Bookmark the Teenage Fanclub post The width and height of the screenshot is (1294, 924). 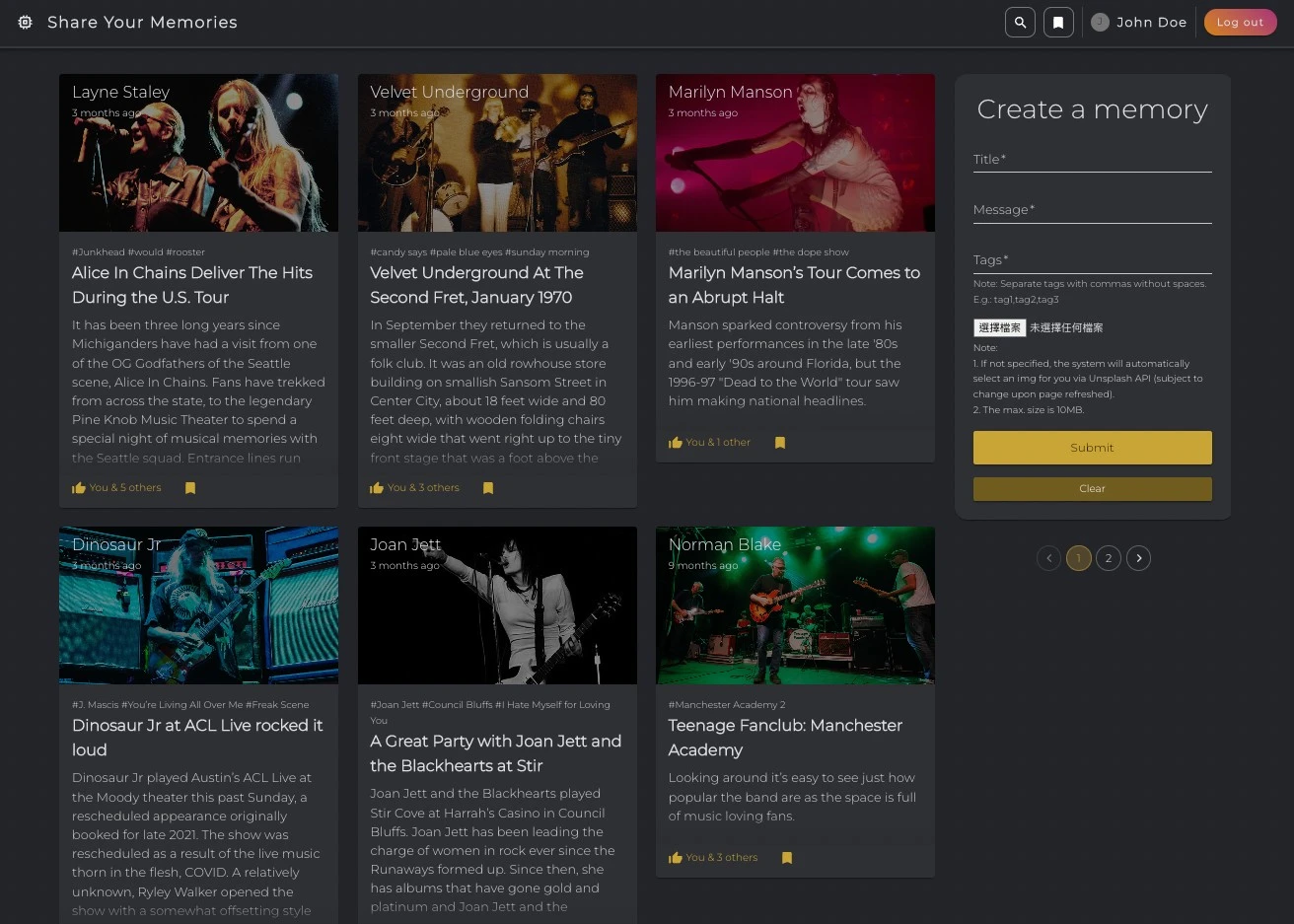(x=787, y=857)
